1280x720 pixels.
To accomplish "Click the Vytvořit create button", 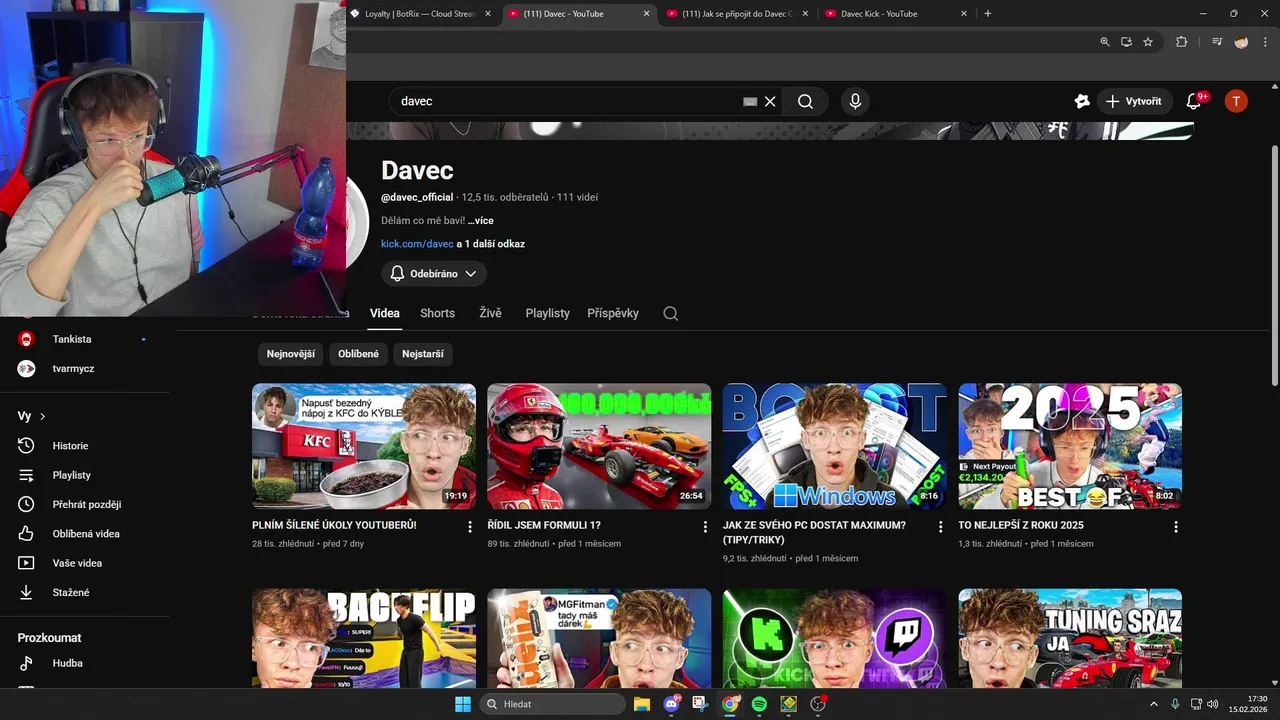I will (1134, 101).
